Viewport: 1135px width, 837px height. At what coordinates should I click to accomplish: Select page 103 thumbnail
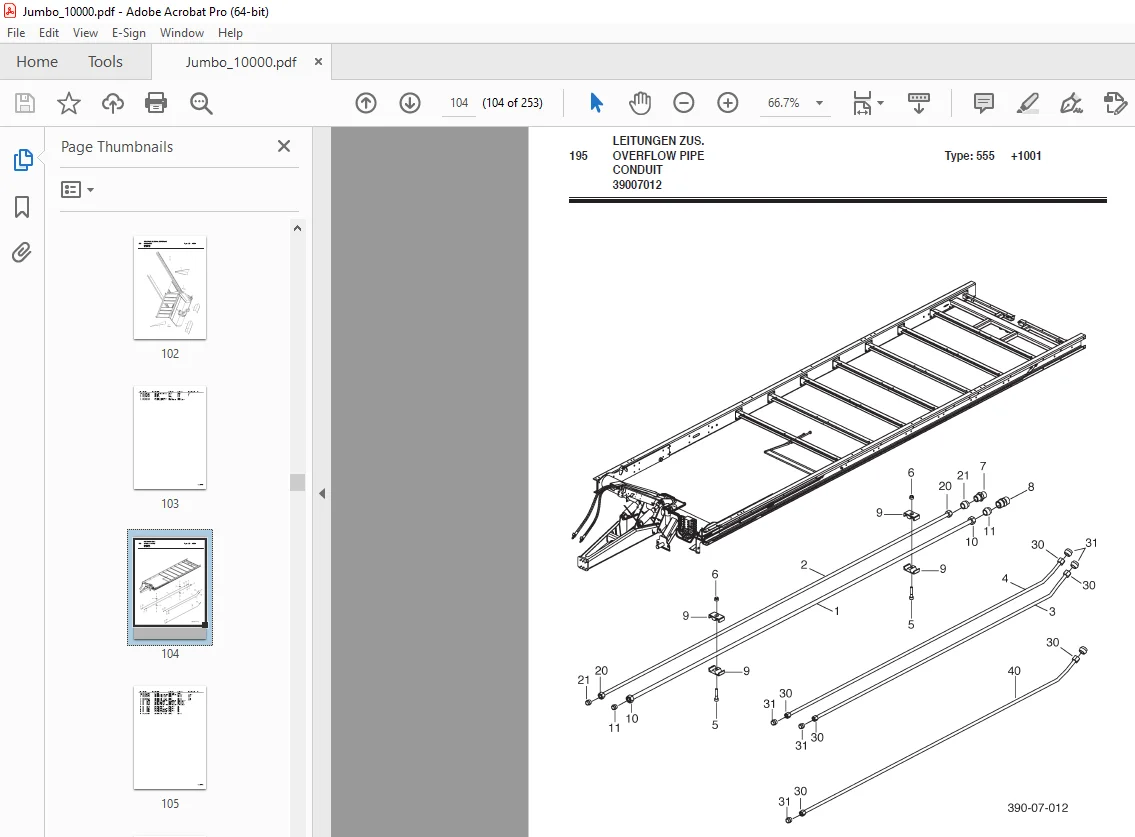170,438
